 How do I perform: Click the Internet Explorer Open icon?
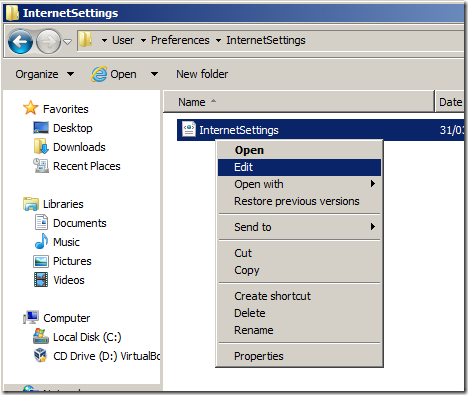pos(99,74)
